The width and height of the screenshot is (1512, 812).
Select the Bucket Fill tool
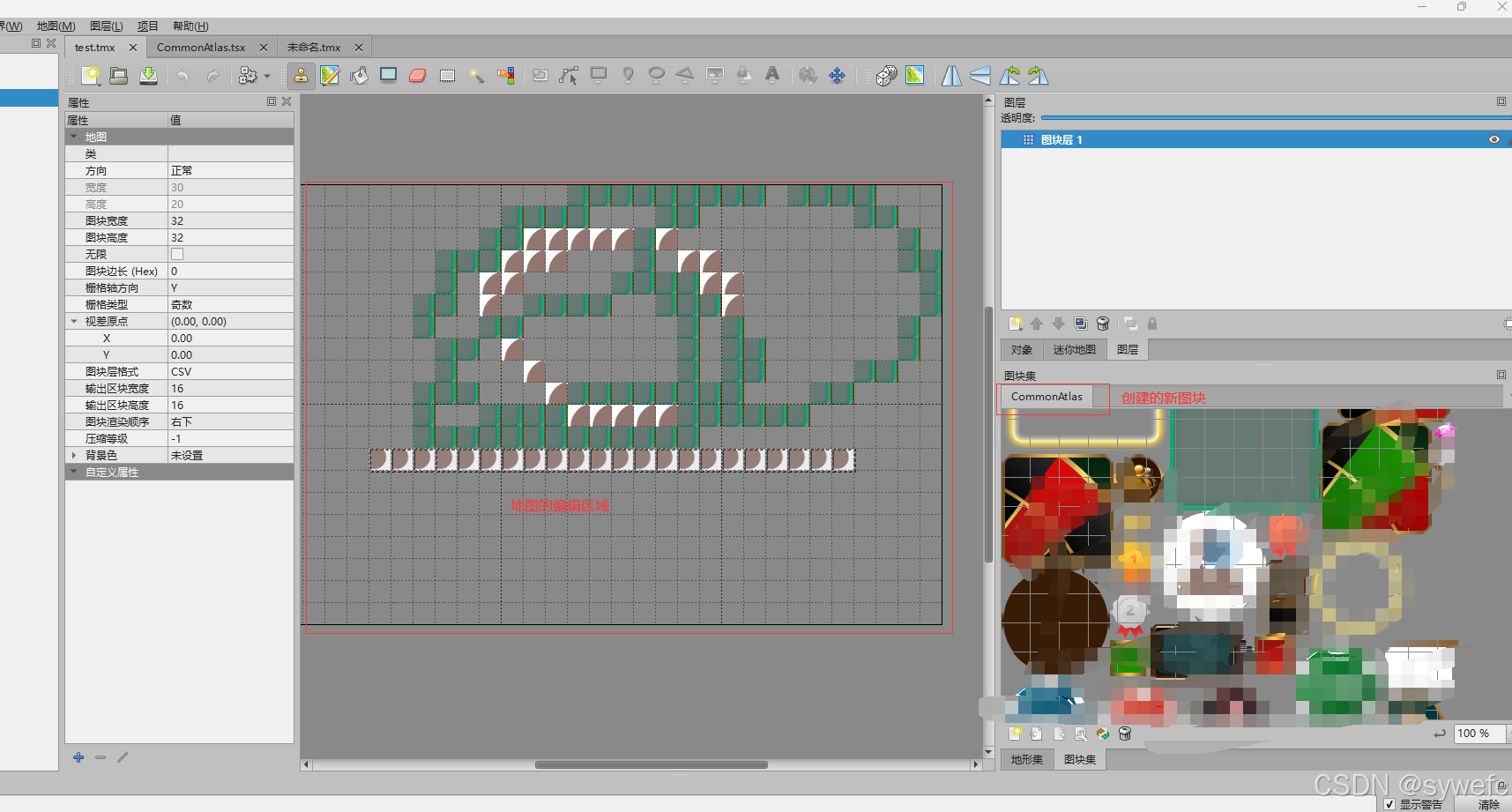pyautogui.click(x=360, y=76)
